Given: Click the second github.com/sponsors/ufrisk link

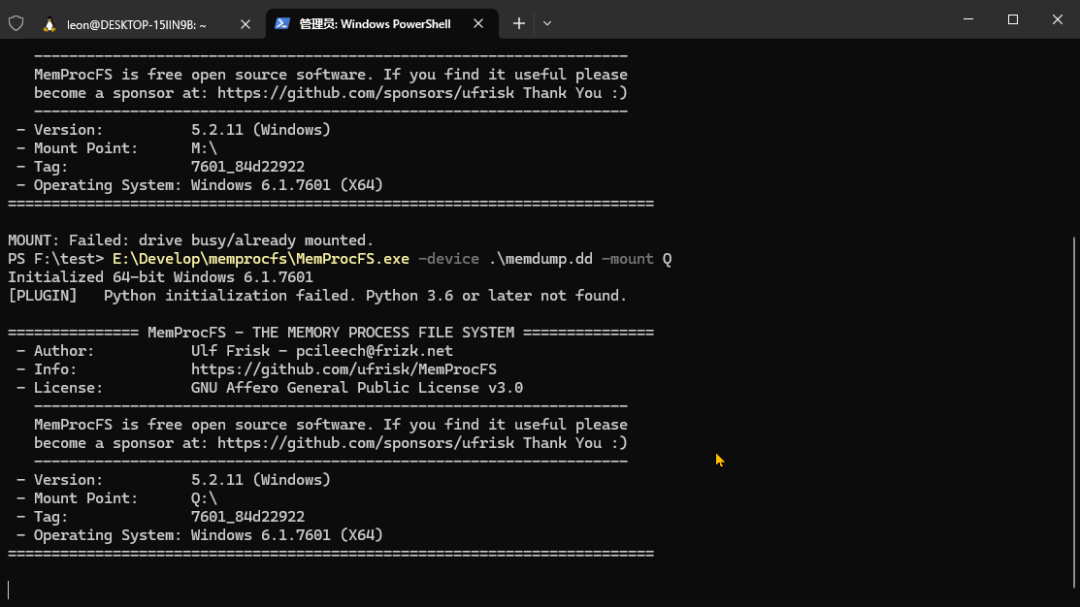Looking at the screenshot, I should click(366, 443).
